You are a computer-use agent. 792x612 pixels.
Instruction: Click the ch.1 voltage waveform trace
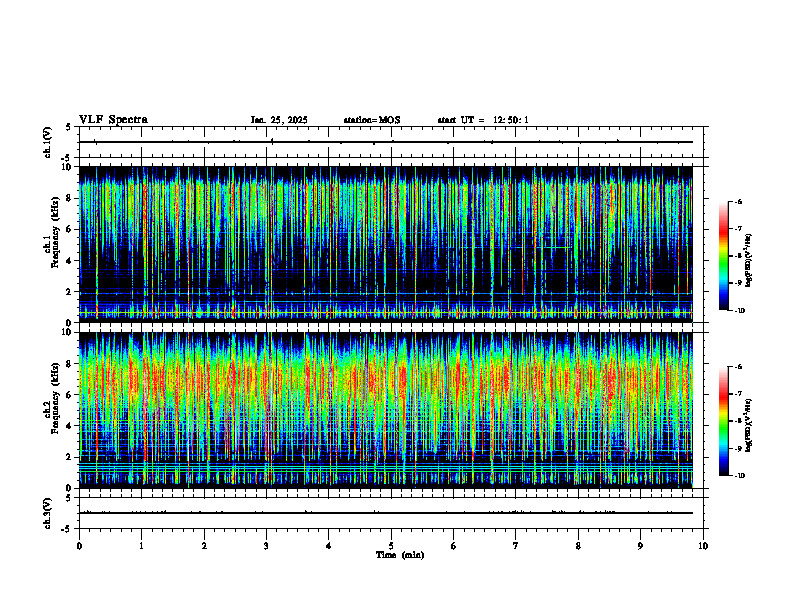click(386, 142)
